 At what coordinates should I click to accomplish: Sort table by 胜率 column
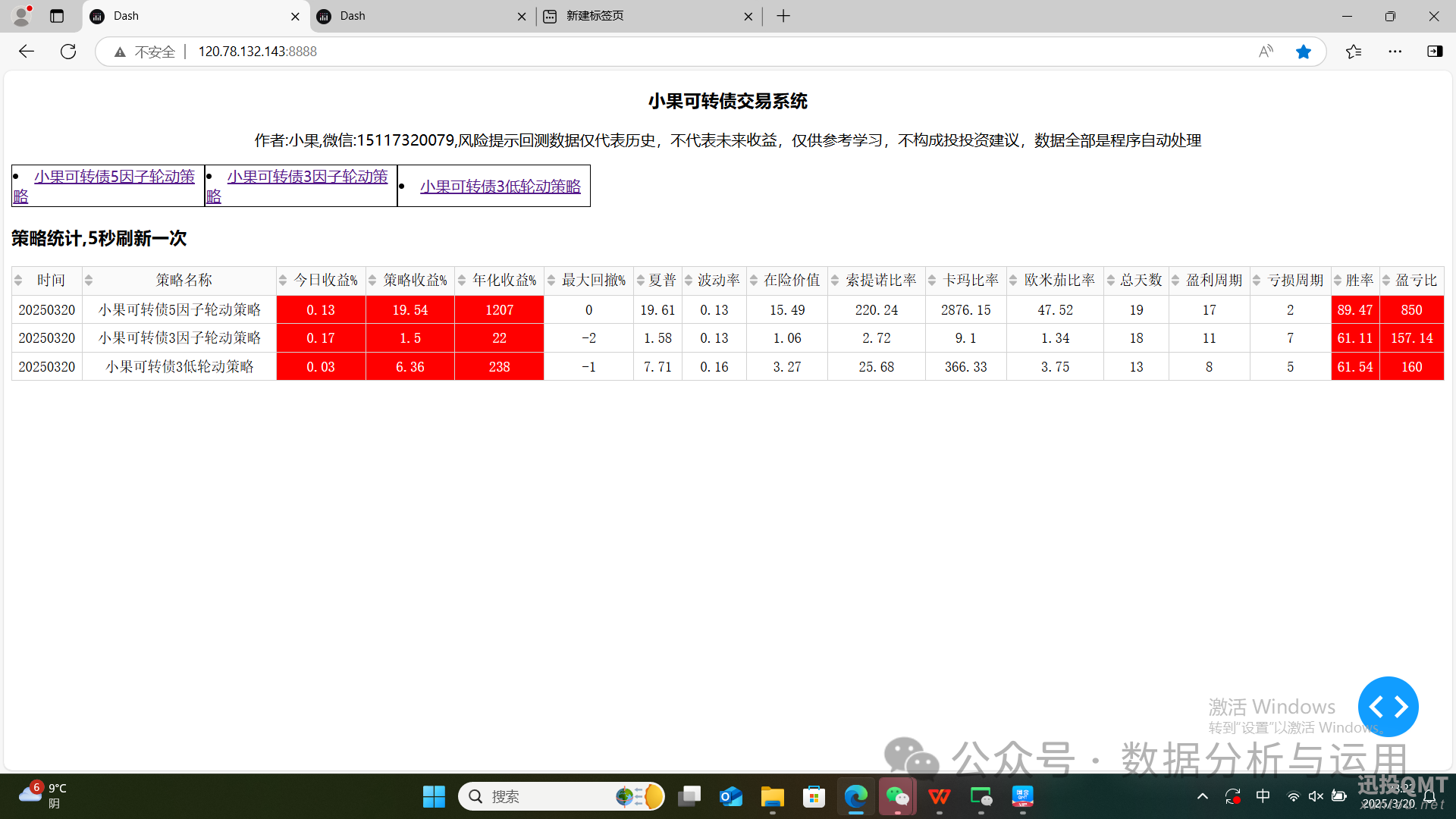coord(1338,281)
